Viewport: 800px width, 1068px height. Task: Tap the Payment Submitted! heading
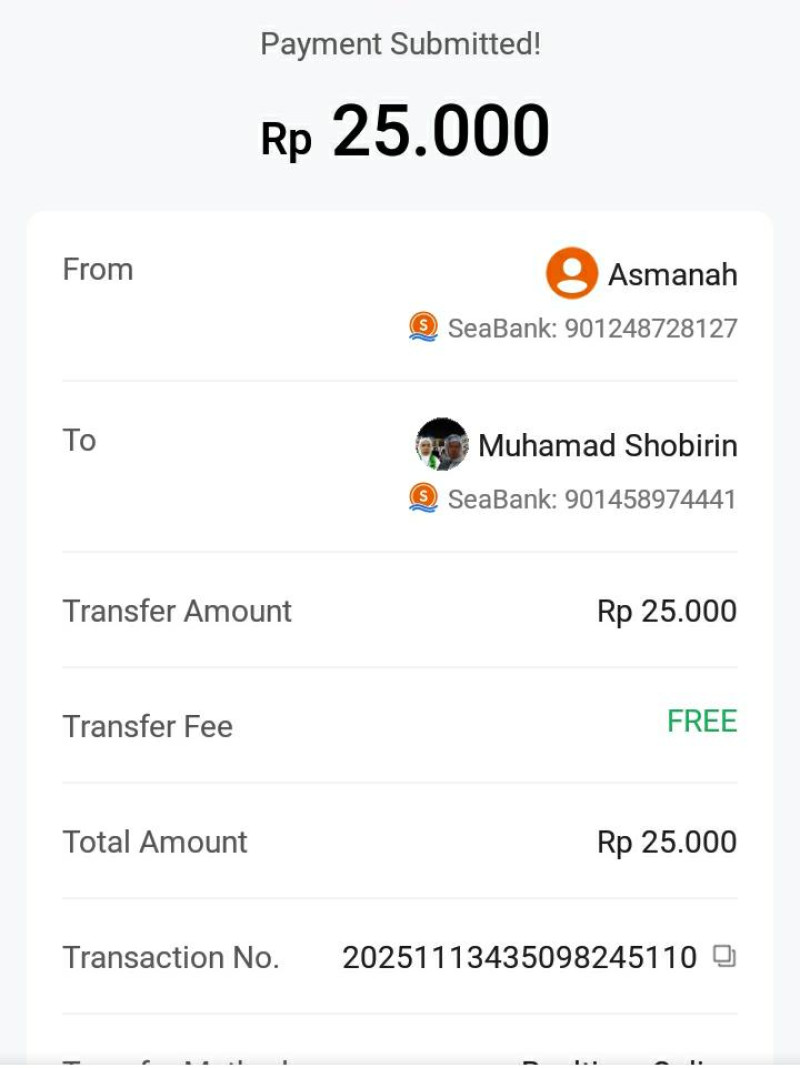(400, 44)
